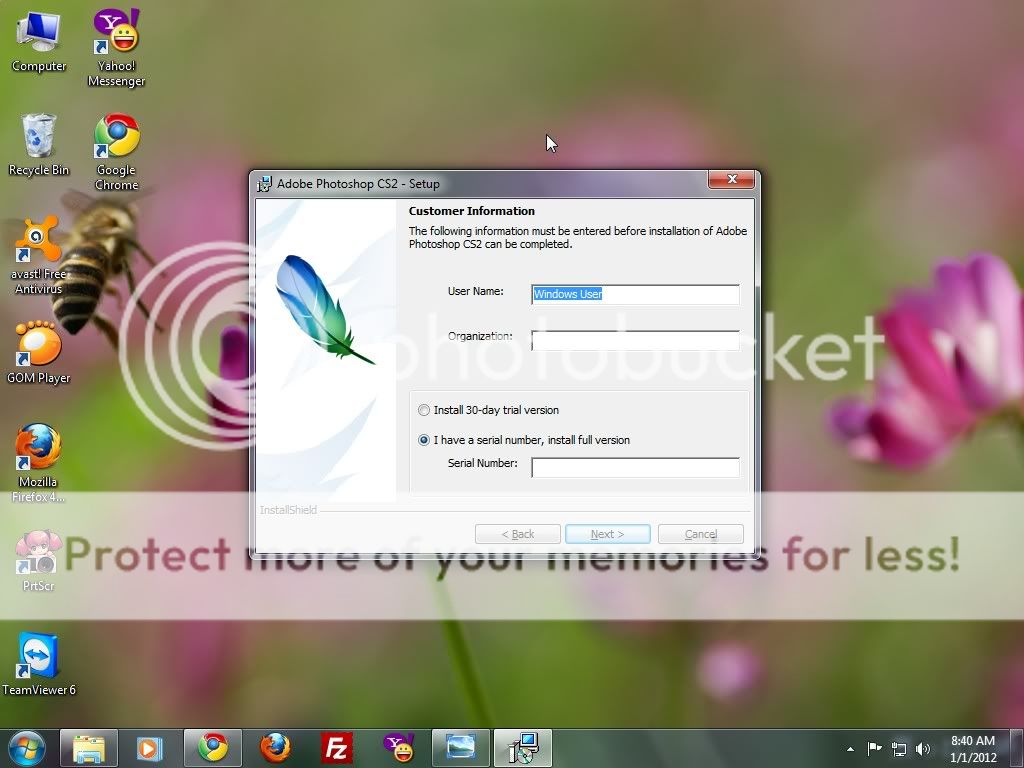This screenshot has height=768, width=1024.
Task: Select the TeamViewer 6 desktop icon
Action: tap(39, 664)
